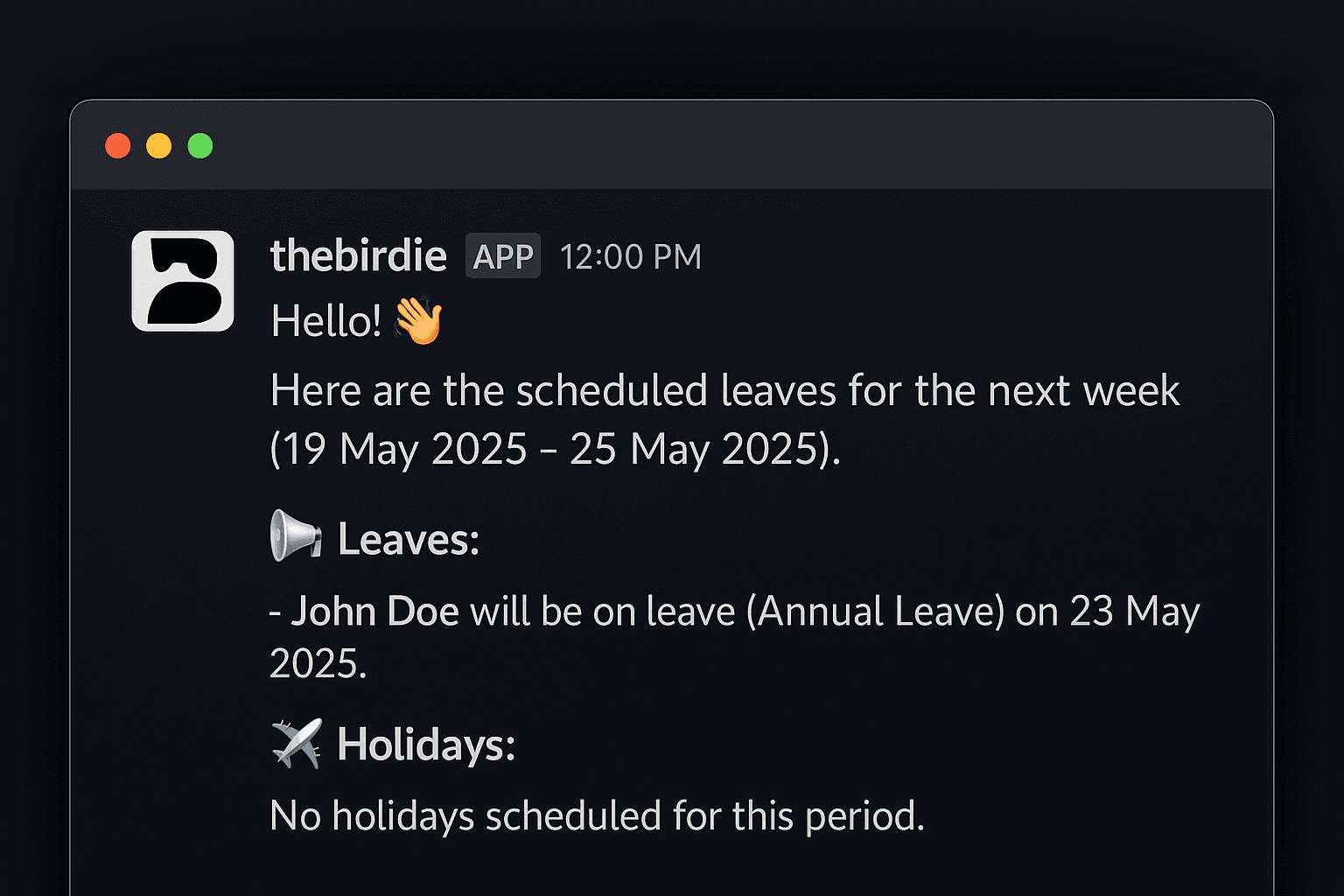The image size is (1344, 896).
Task: Tap the megaphone icon in the Leaves heading
Action: [x=294, y=537]
